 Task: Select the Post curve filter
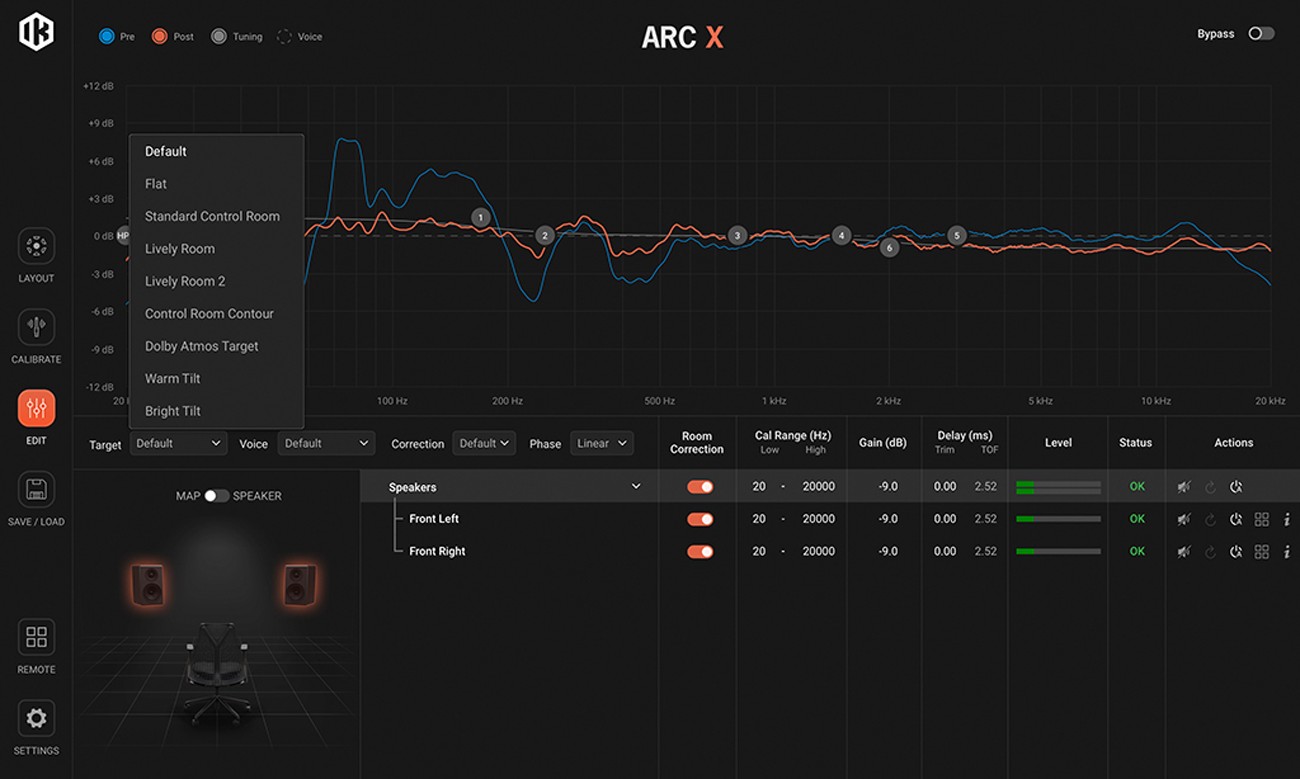(x=160, y=35)
